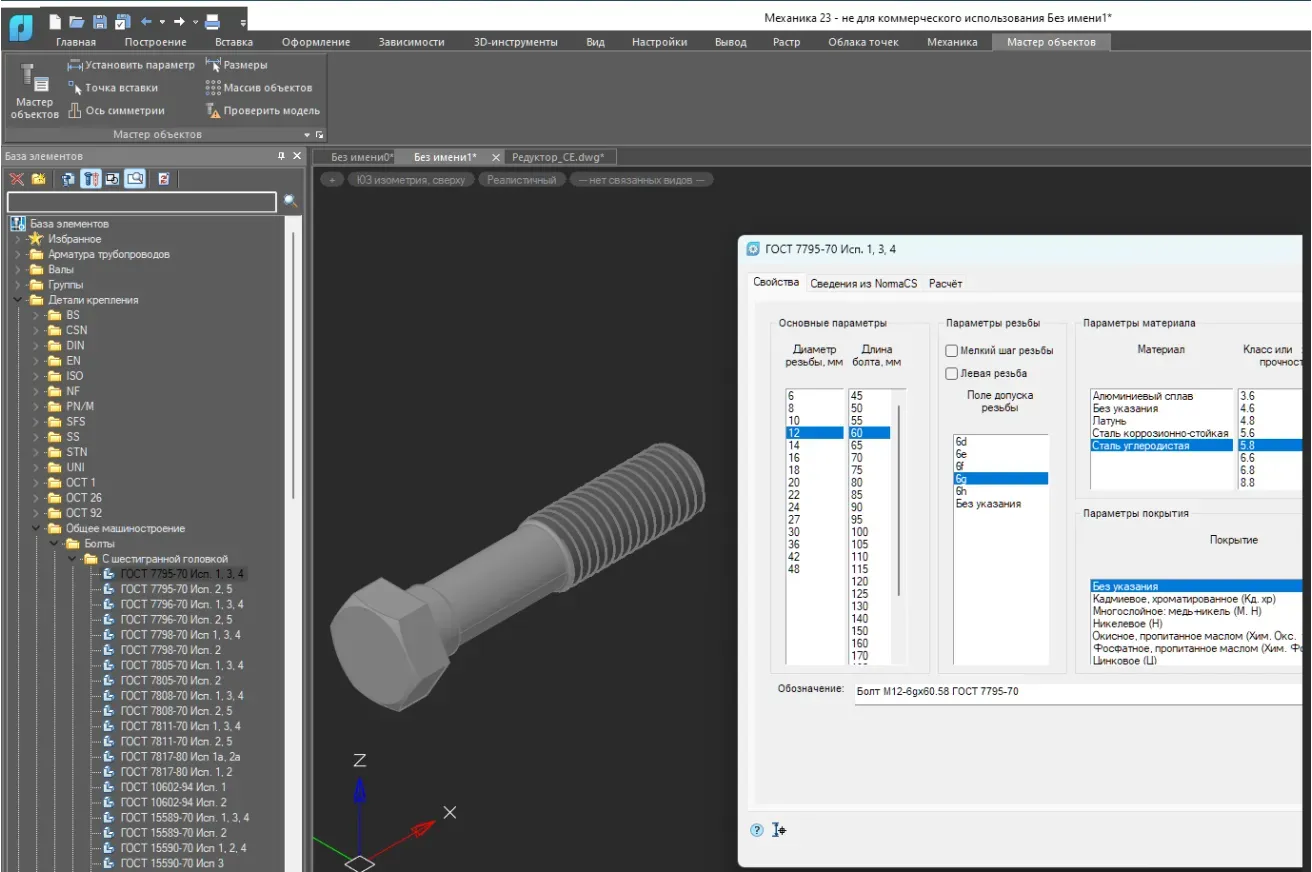Click the База элементов search input field
Viewport: 1312px width, 872px height.
tap(141, 202)
